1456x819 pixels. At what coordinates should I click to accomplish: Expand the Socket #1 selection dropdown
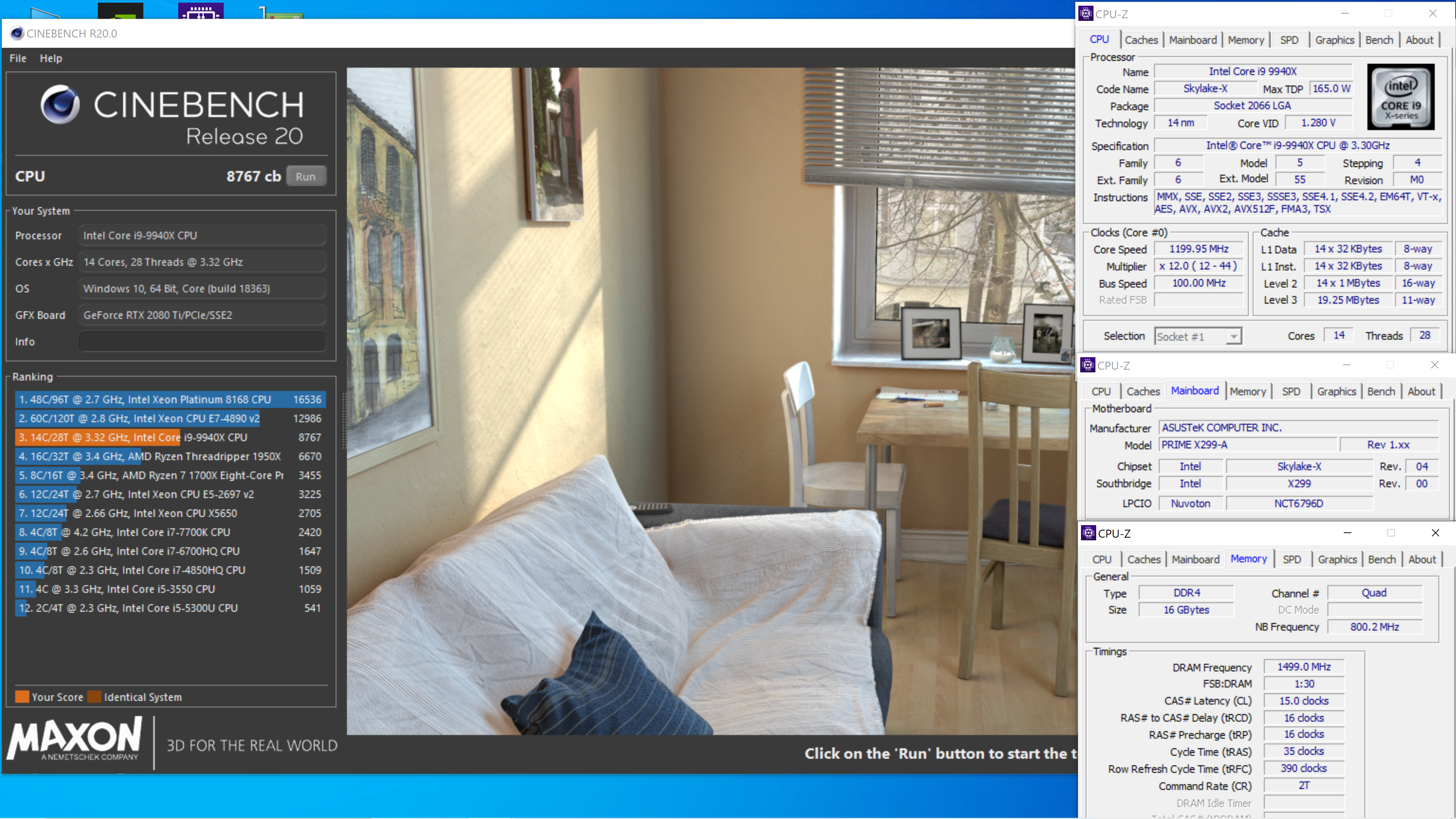point(1233,336)
